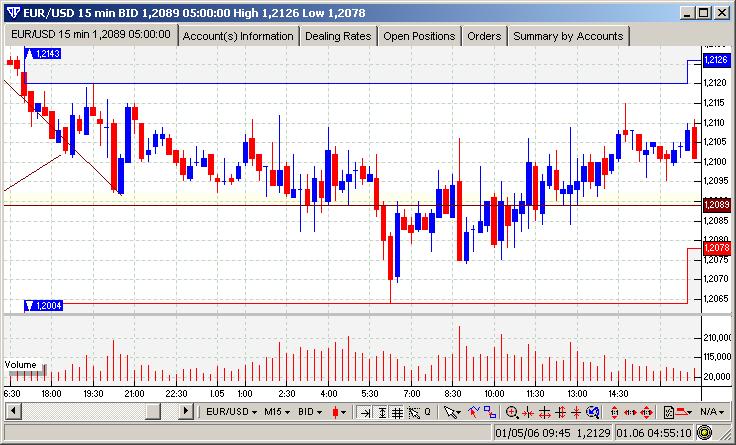736x445 pixels.
Task: Select the arrow cursor tool
Action: [450, 412]
